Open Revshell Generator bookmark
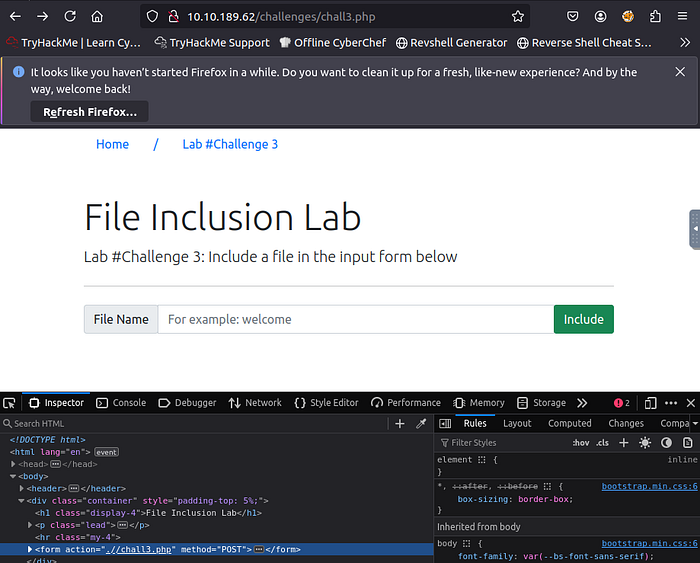This screenshot has width=700, height=563. (x=452, y=42)
